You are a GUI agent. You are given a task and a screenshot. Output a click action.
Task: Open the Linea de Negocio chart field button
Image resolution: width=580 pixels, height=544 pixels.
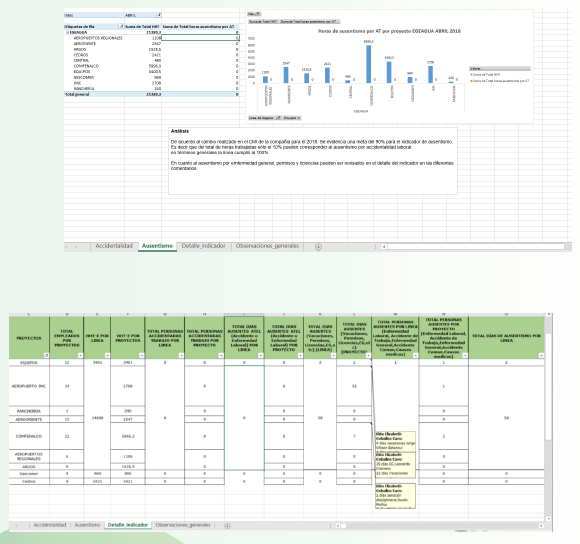(265, 118)
